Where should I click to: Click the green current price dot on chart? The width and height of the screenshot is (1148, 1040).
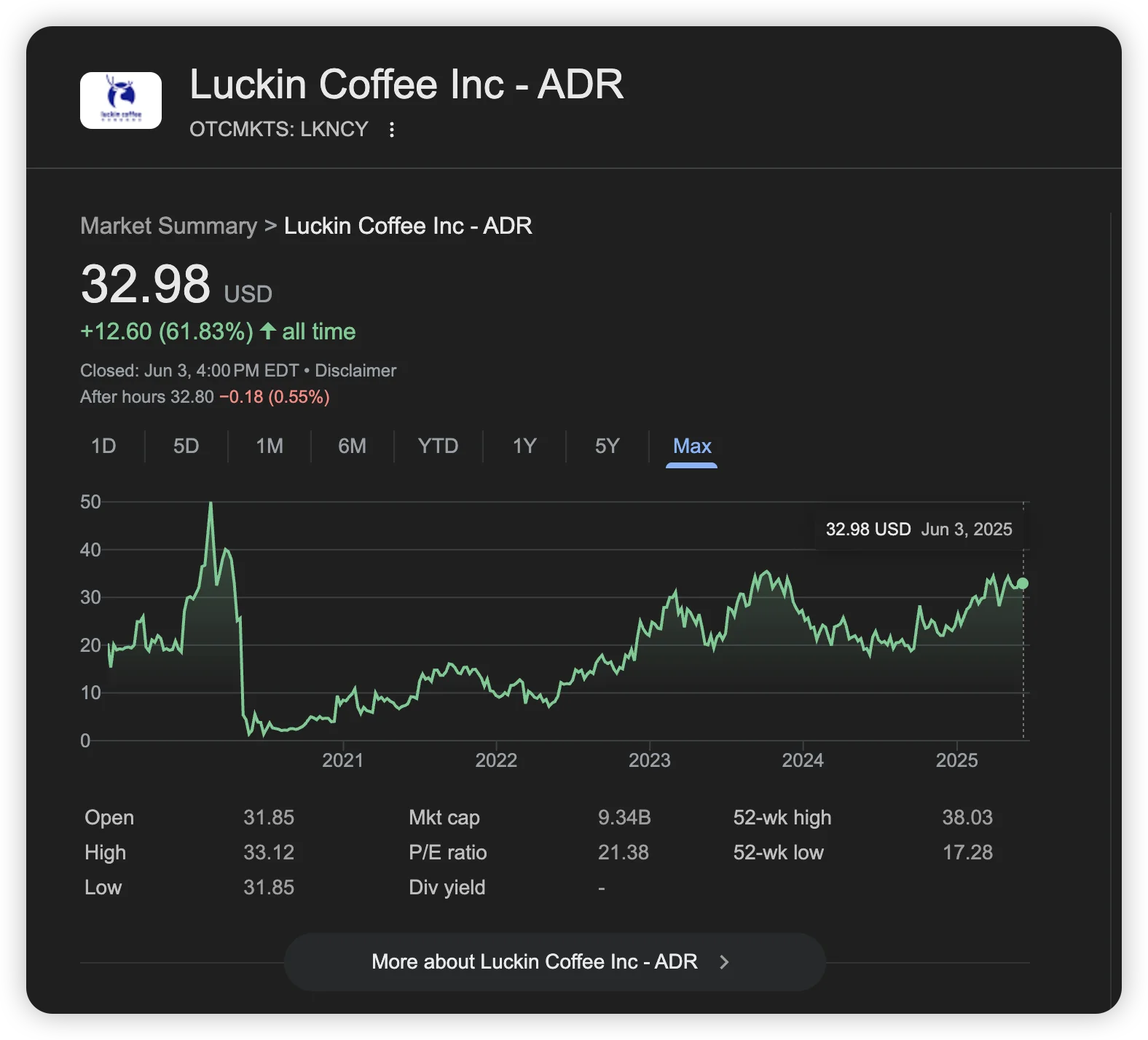click(x=1023, y=583)
